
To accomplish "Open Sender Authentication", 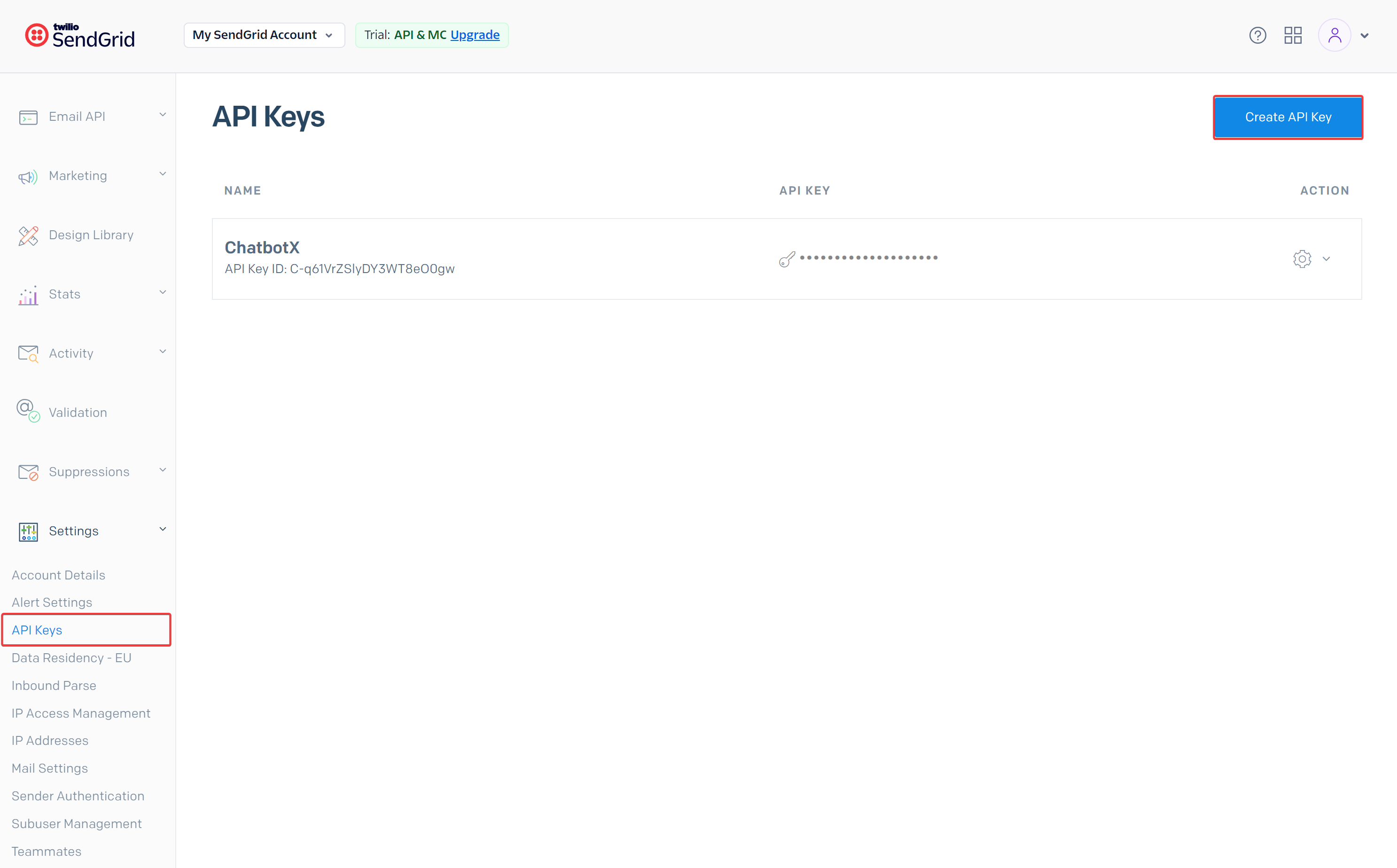I will click(78, 796).
